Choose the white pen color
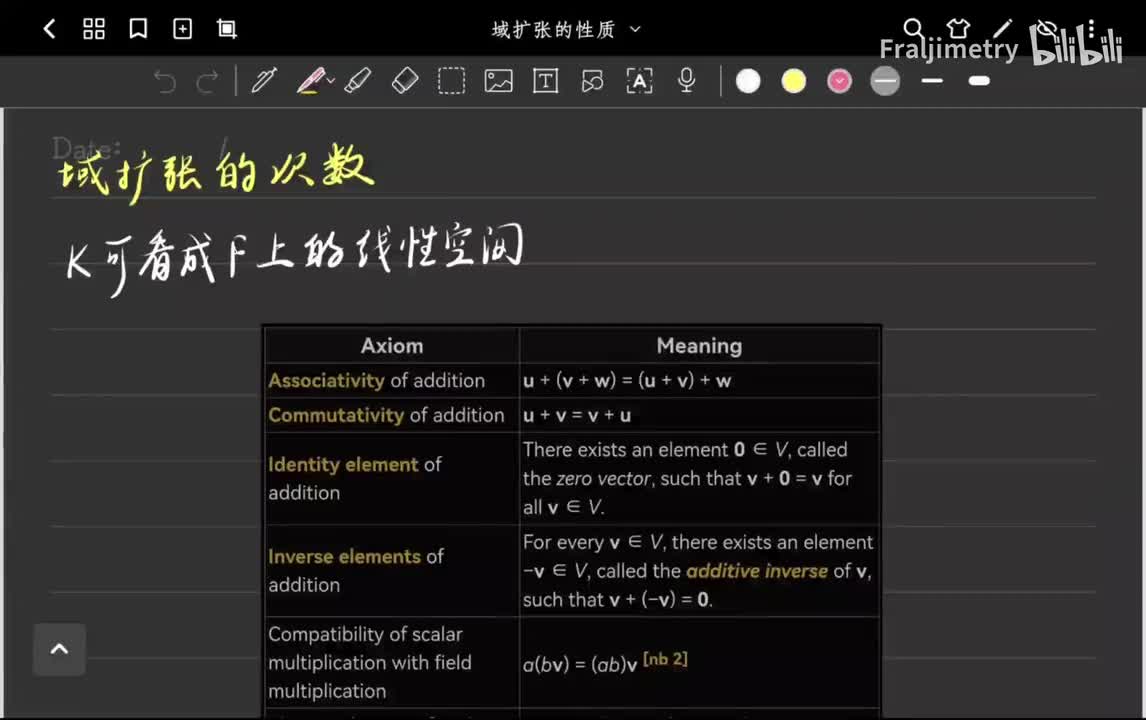Image resolution: width=1146 pixels, height=720 pixels. [x=748, y=81]
